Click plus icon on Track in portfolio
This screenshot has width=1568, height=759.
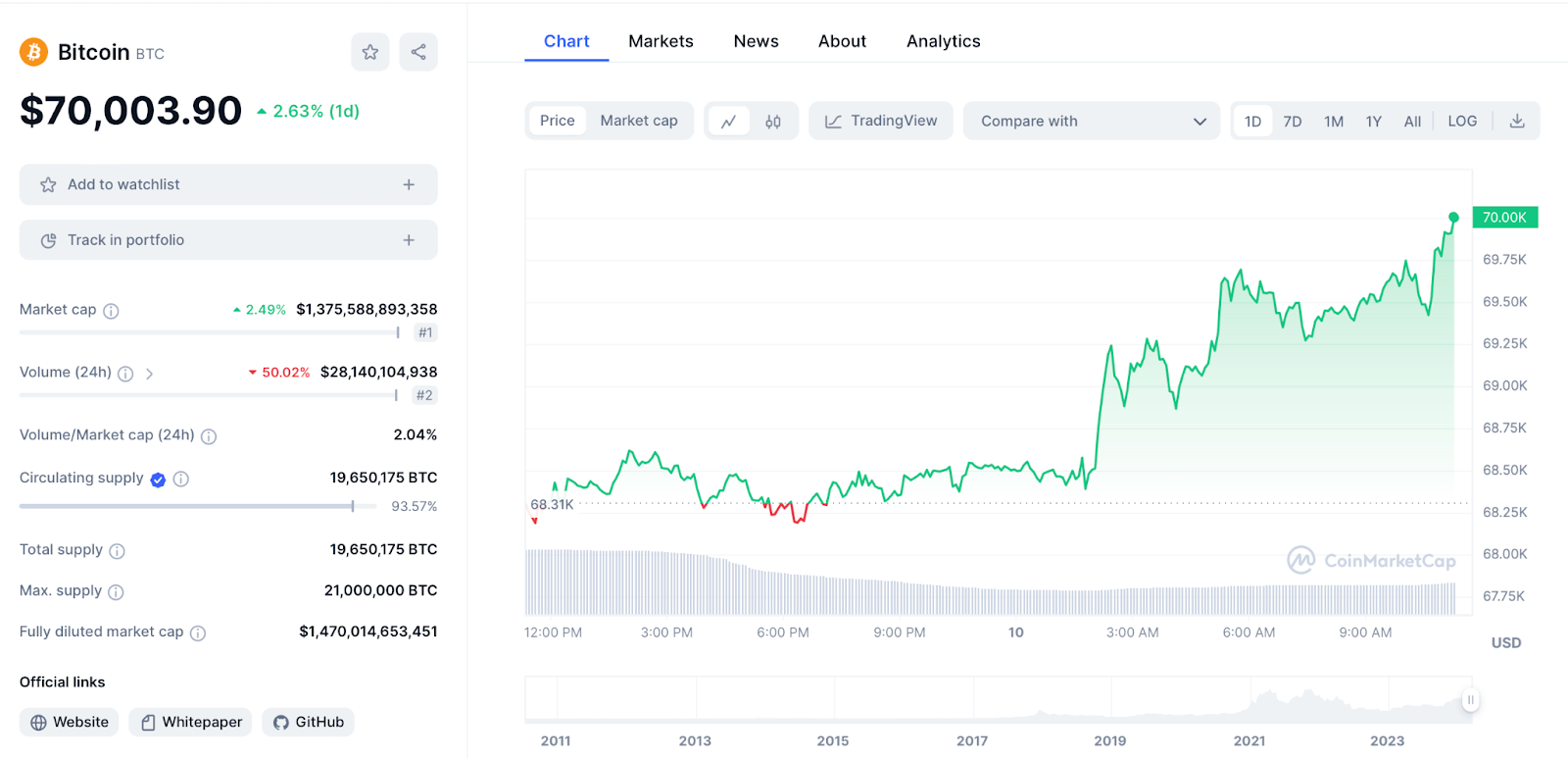[x=409, y=240]
